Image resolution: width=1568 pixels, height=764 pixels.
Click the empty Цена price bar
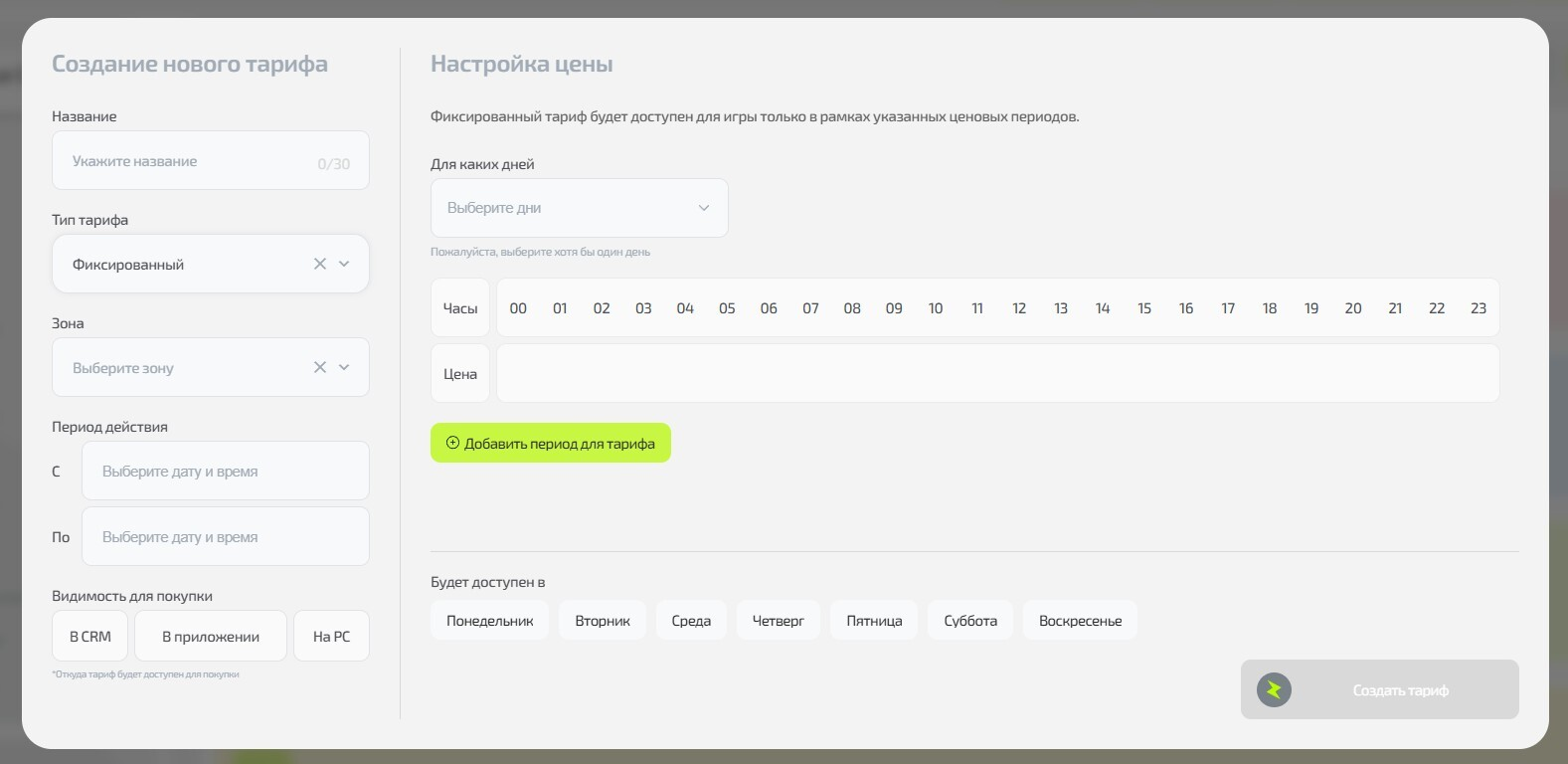[997, 373]
